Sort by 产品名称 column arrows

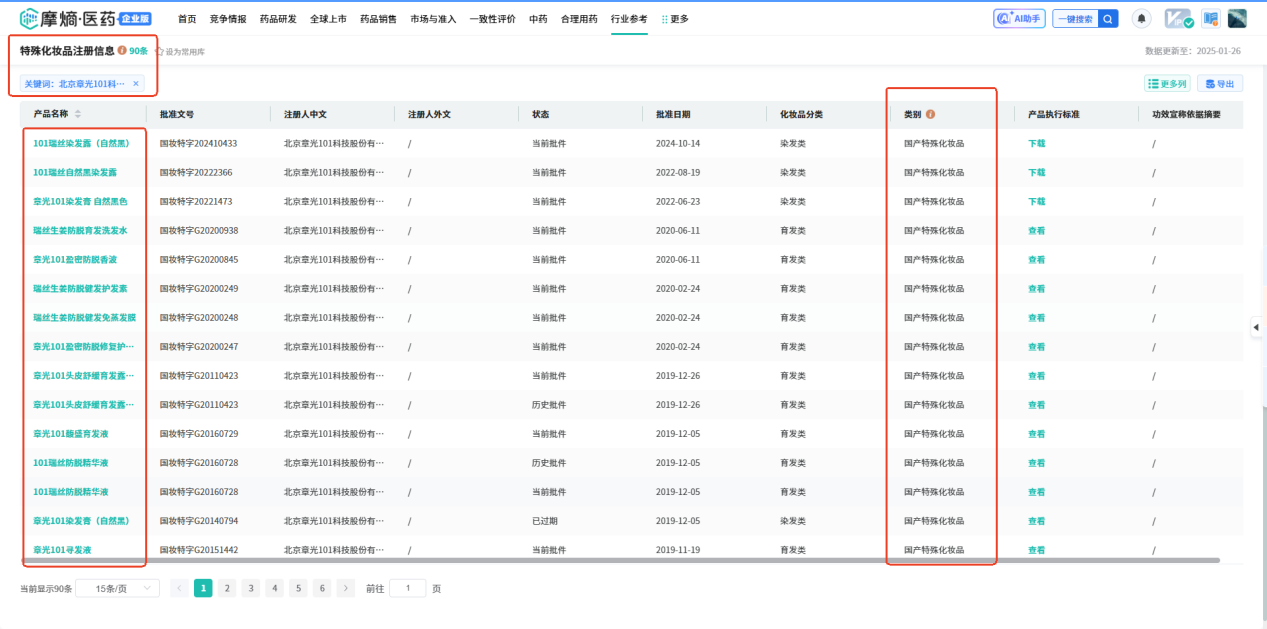(78, 114)
